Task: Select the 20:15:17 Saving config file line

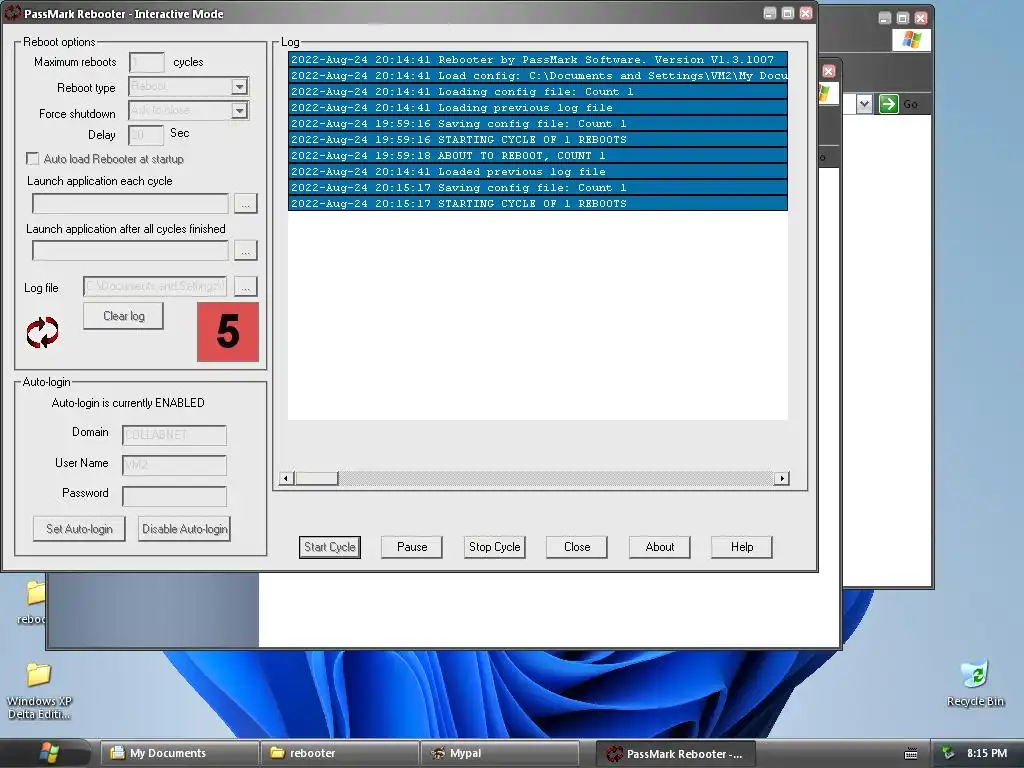Action: (x=537, y=187)
